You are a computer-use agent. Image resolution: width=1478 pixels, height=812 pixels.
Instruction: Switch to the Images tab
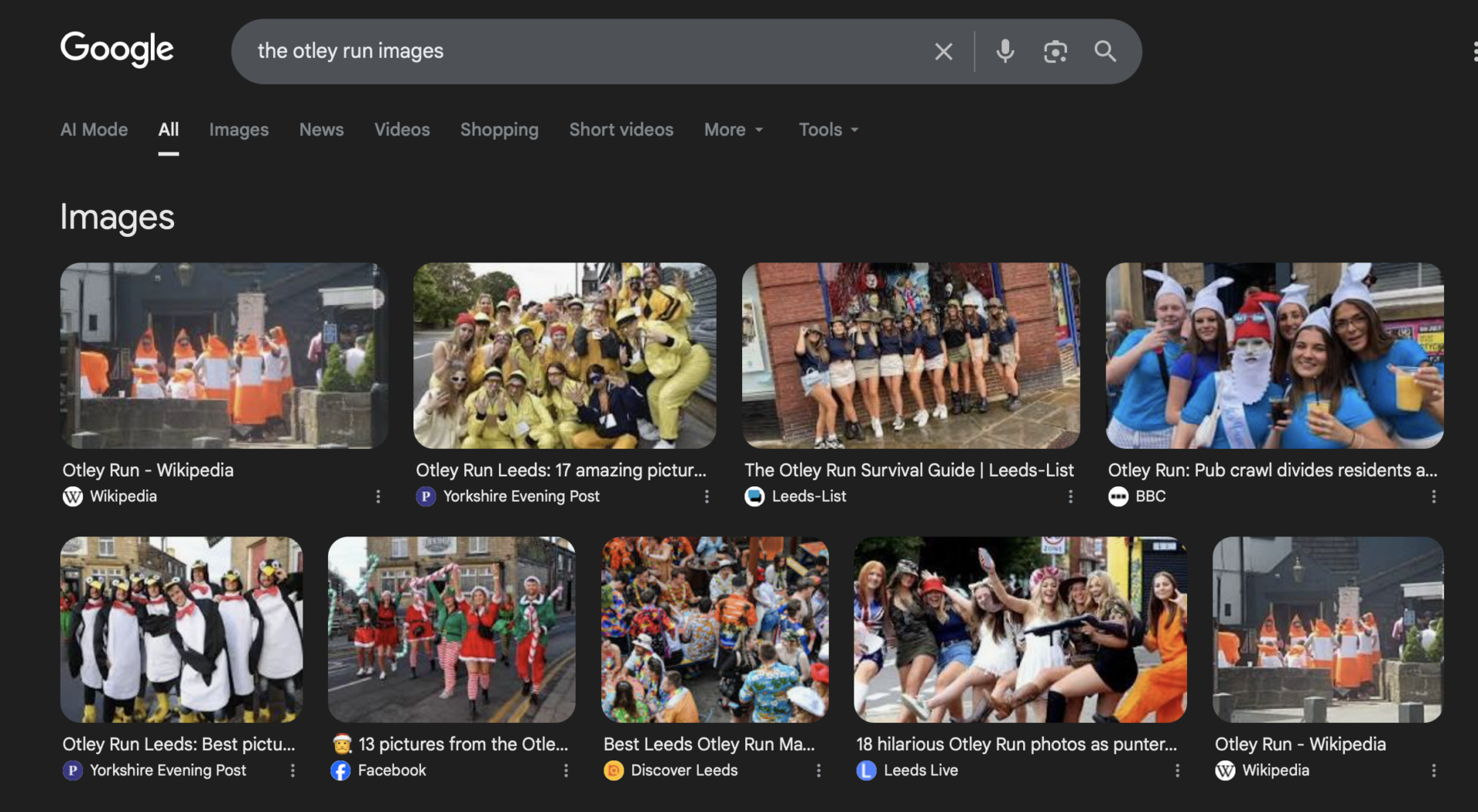click(x=239, y=130)
